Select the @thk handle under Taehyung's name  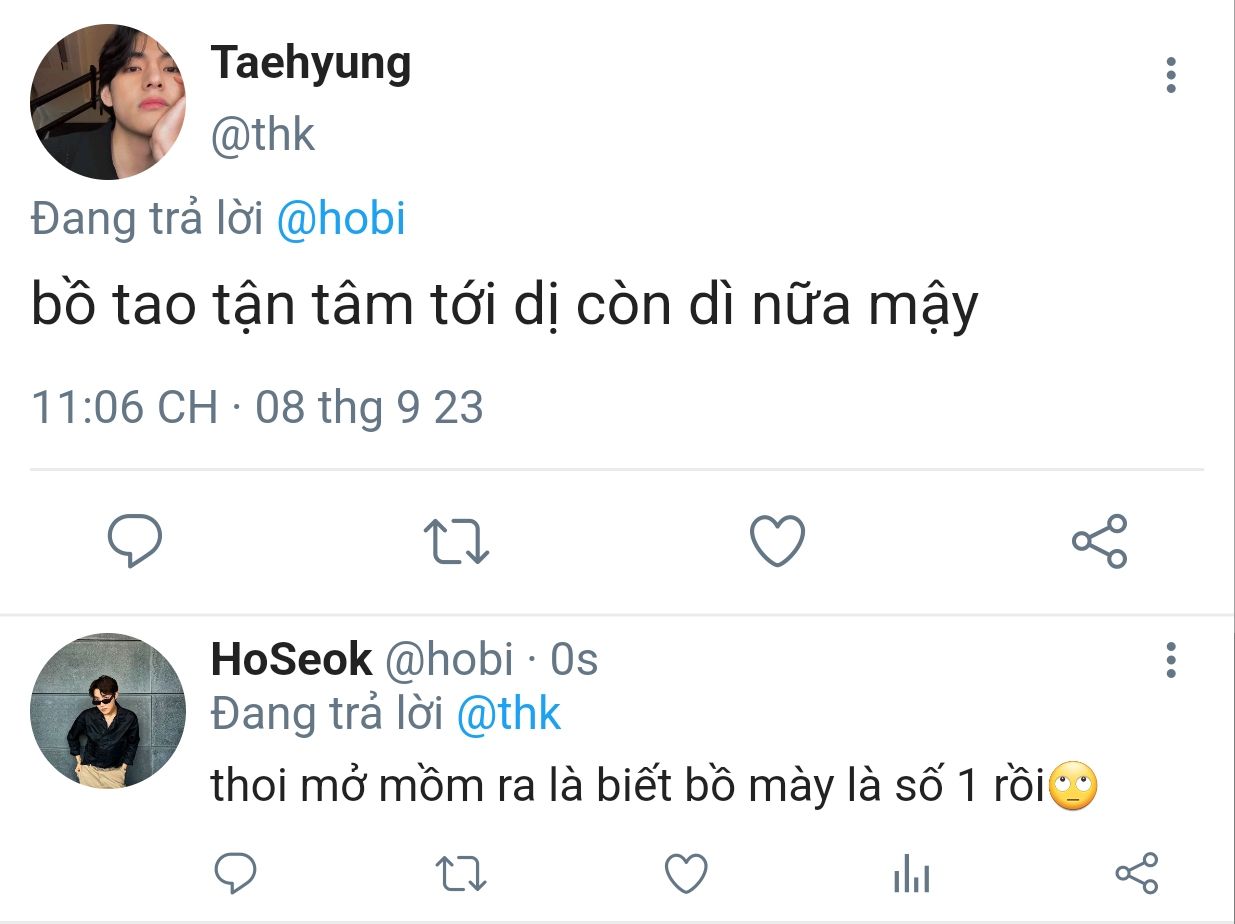263,135
